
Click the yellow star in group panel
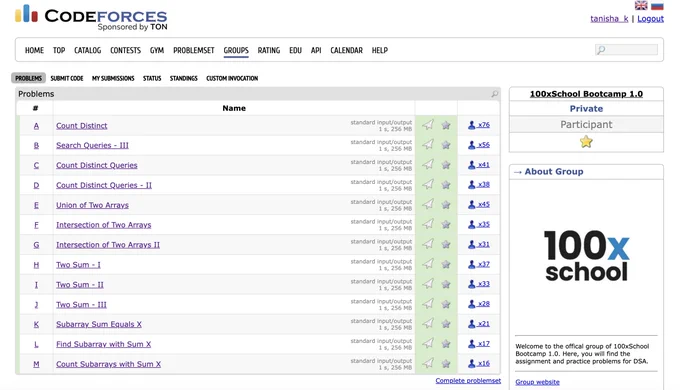[586, 142]
